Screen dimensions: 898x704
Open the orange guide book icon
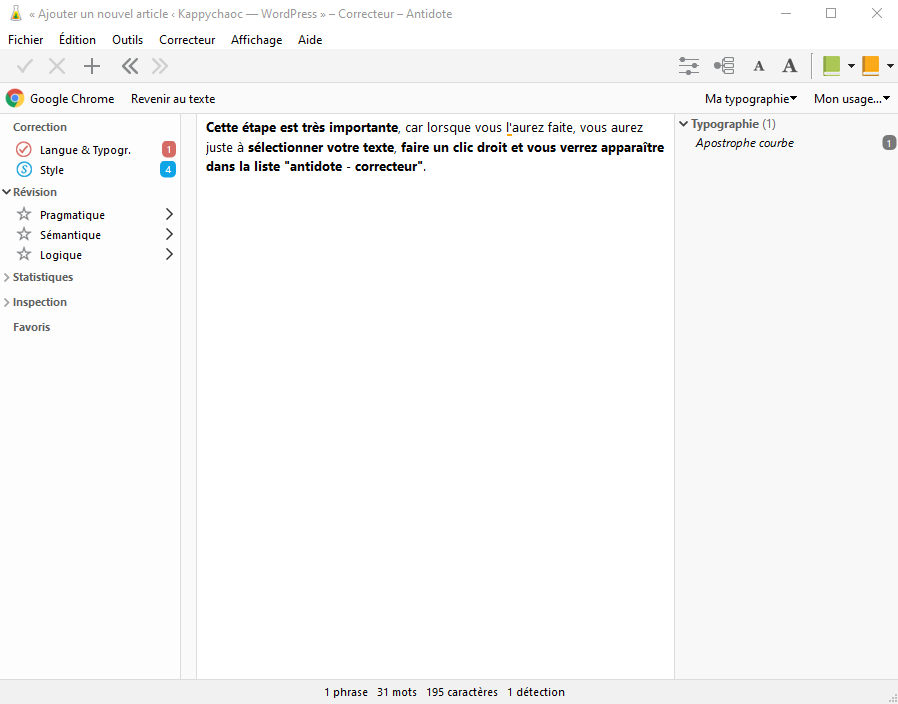click(870, 66)
